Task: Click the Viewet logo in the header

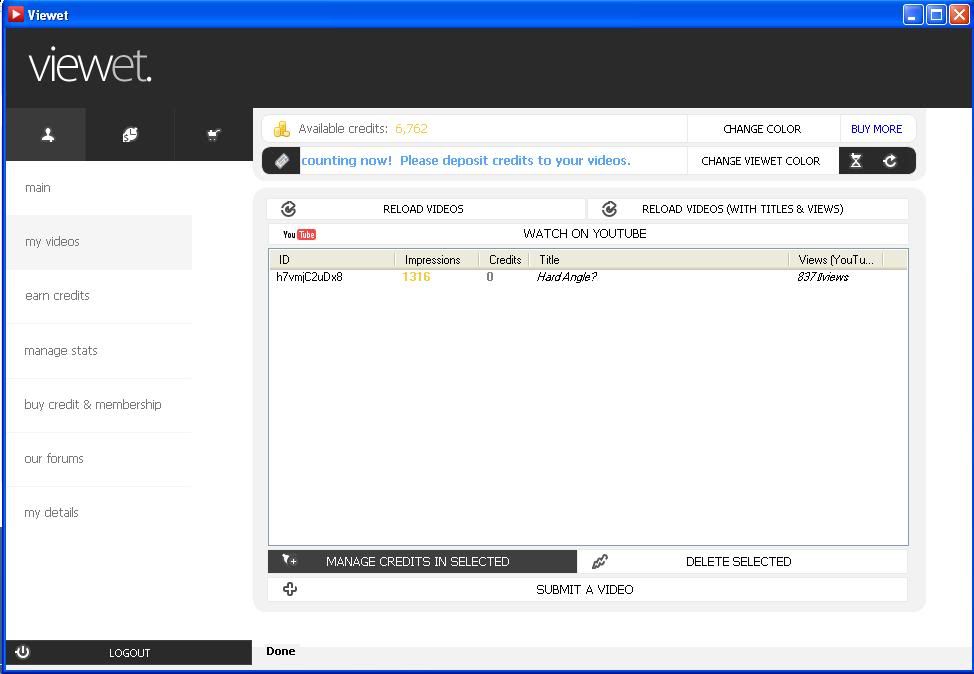Action: coord(90,65)
